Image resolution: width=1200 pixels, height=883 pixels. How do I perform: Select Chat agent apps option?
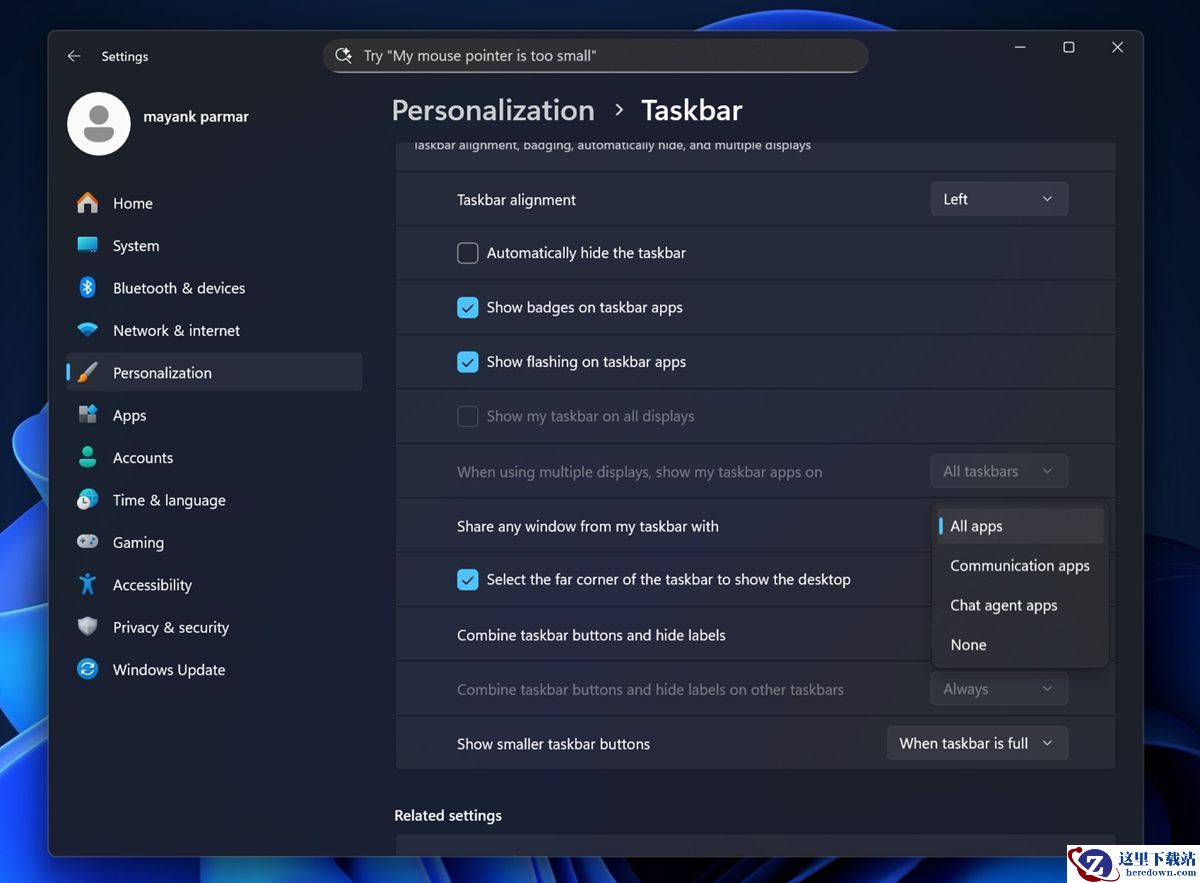tap(1003, 605)
